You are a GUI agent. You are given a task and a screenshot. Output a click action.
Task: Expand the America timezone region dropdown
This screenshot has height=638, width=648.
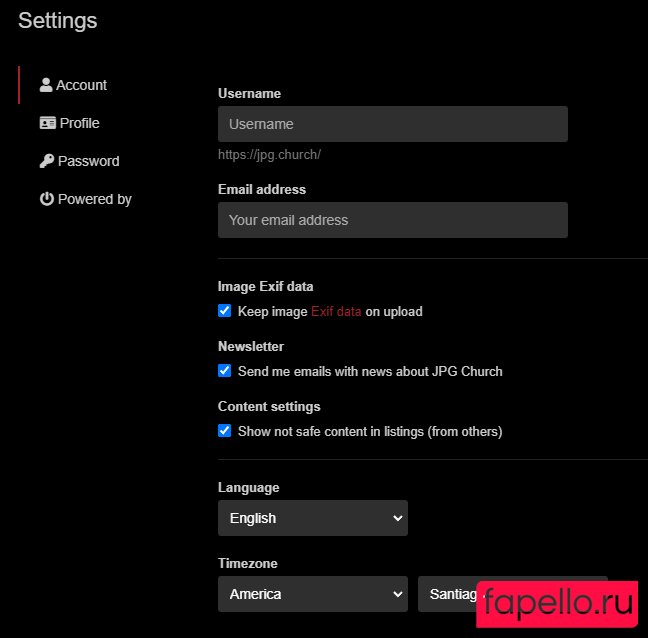click(312, 594)
